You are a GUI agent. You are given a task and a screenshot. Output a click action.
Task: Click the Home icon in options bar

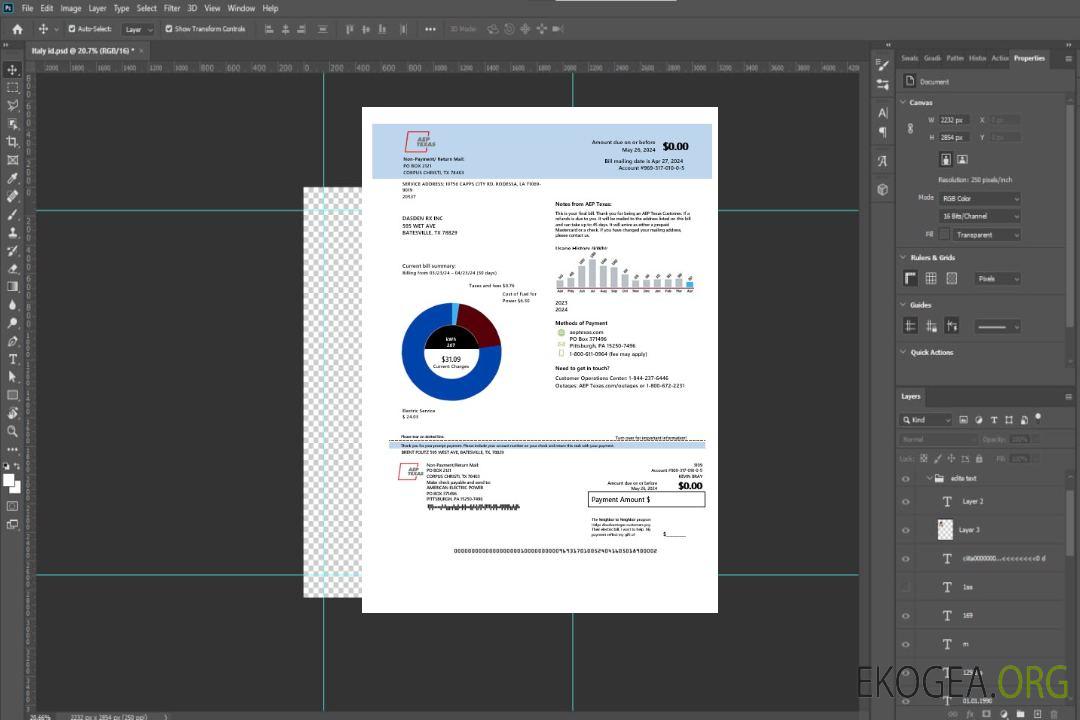[x=17, y=29]
